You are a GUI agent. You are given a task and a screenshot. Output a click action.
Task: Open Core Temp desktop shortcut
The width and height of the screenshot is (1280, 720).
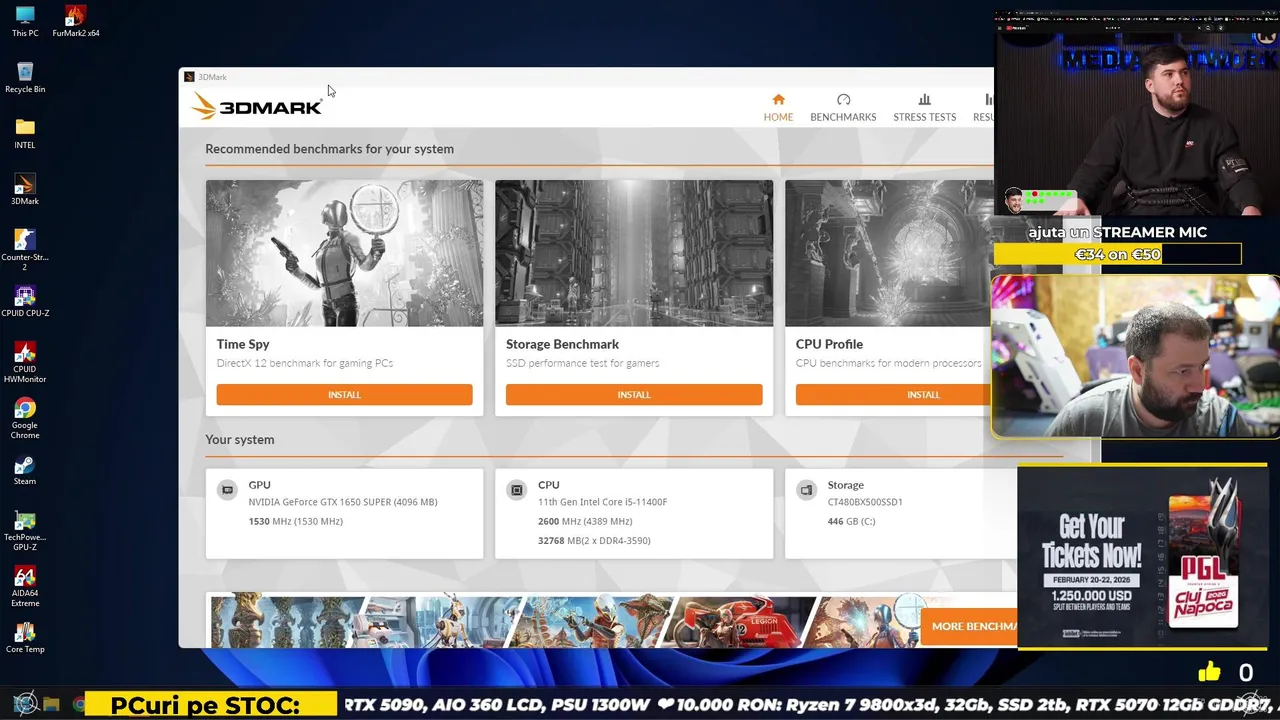pos(25,638)
